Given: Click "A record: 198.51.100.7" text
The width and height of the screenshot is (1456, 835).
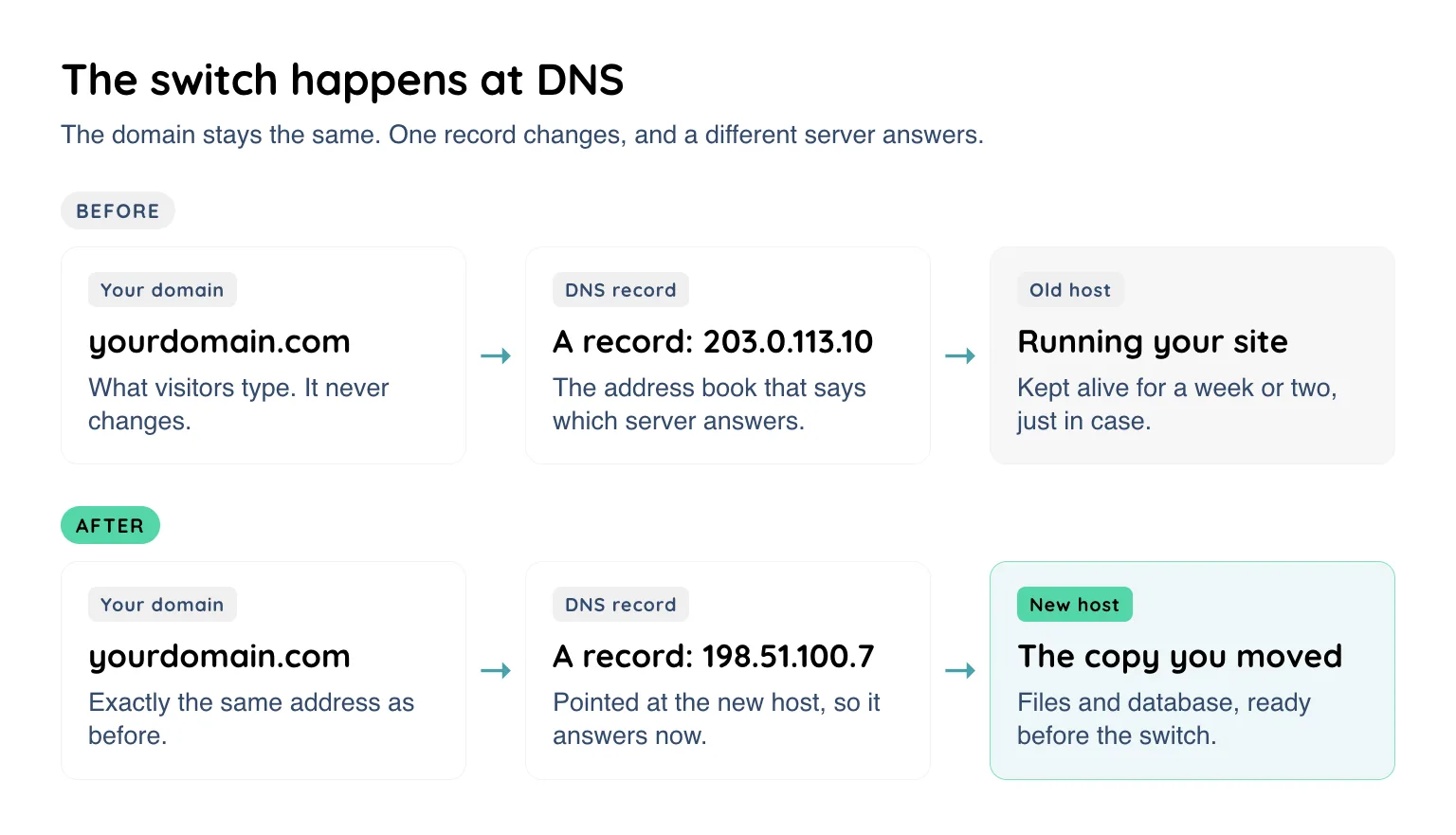Looking at the screenshot, I should point(714,656).
